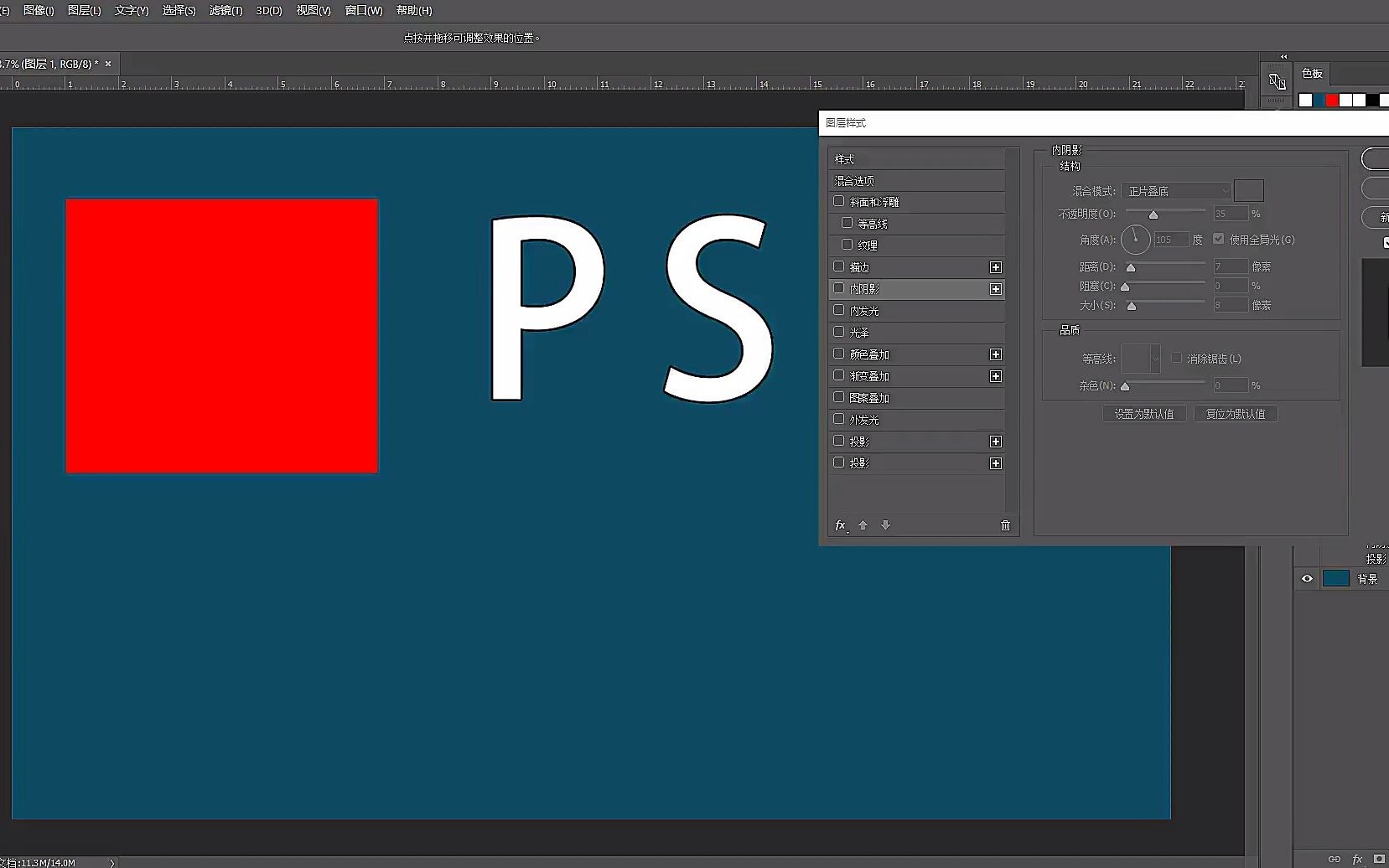Click the 不透明度 value field showing 35
Viewport: 1389px width, 868px height.
coord(1231,214)
